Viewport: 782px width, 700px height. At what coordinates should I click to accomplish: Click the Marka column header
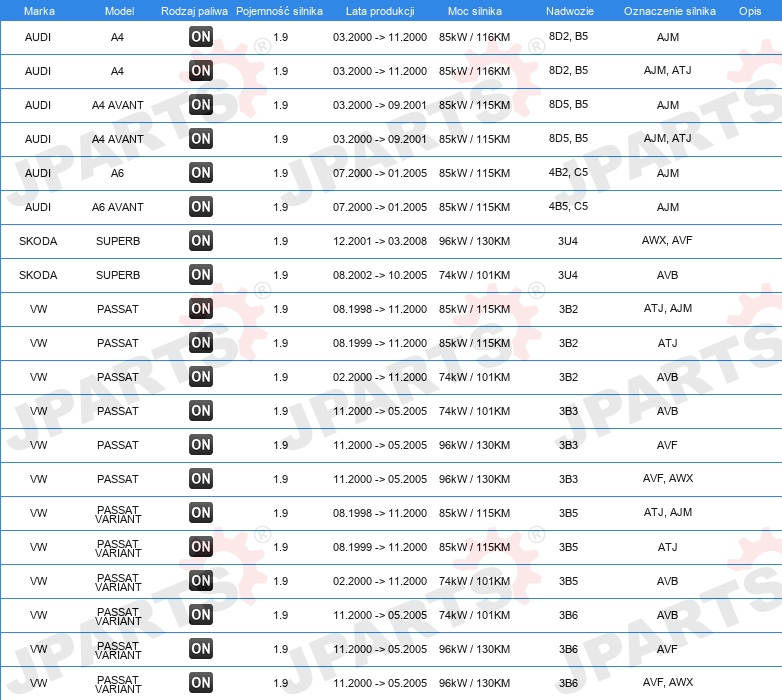[39, 11]
